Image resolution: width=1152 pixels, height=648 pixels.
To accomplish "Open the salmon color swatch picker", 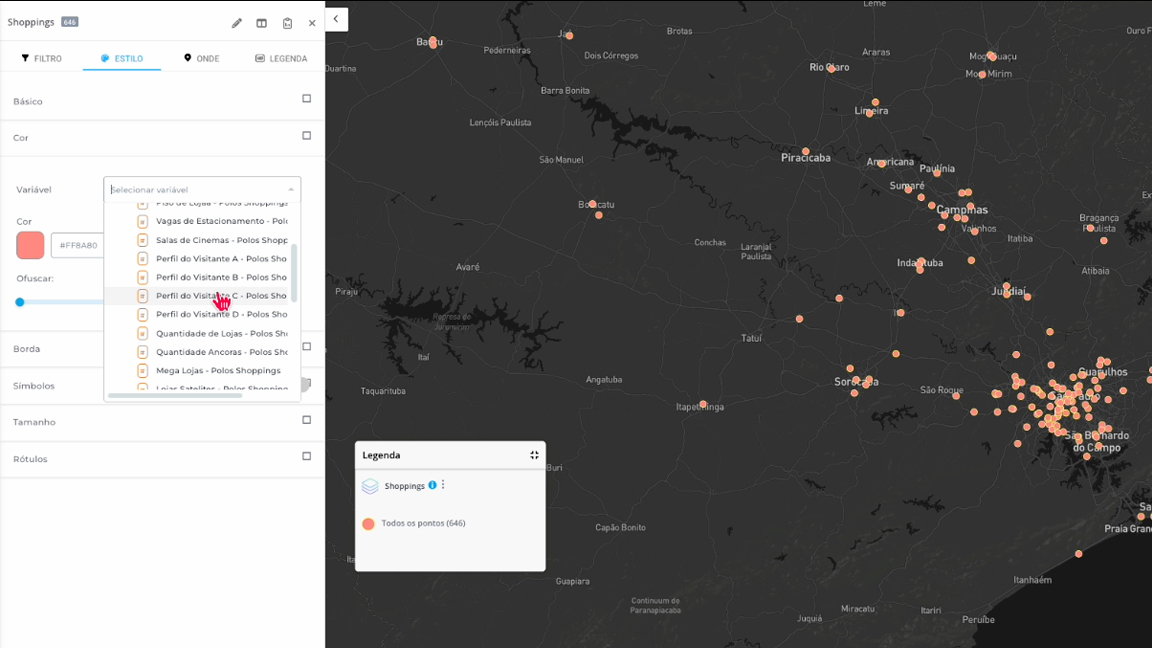I will click(x=30, y=245).
